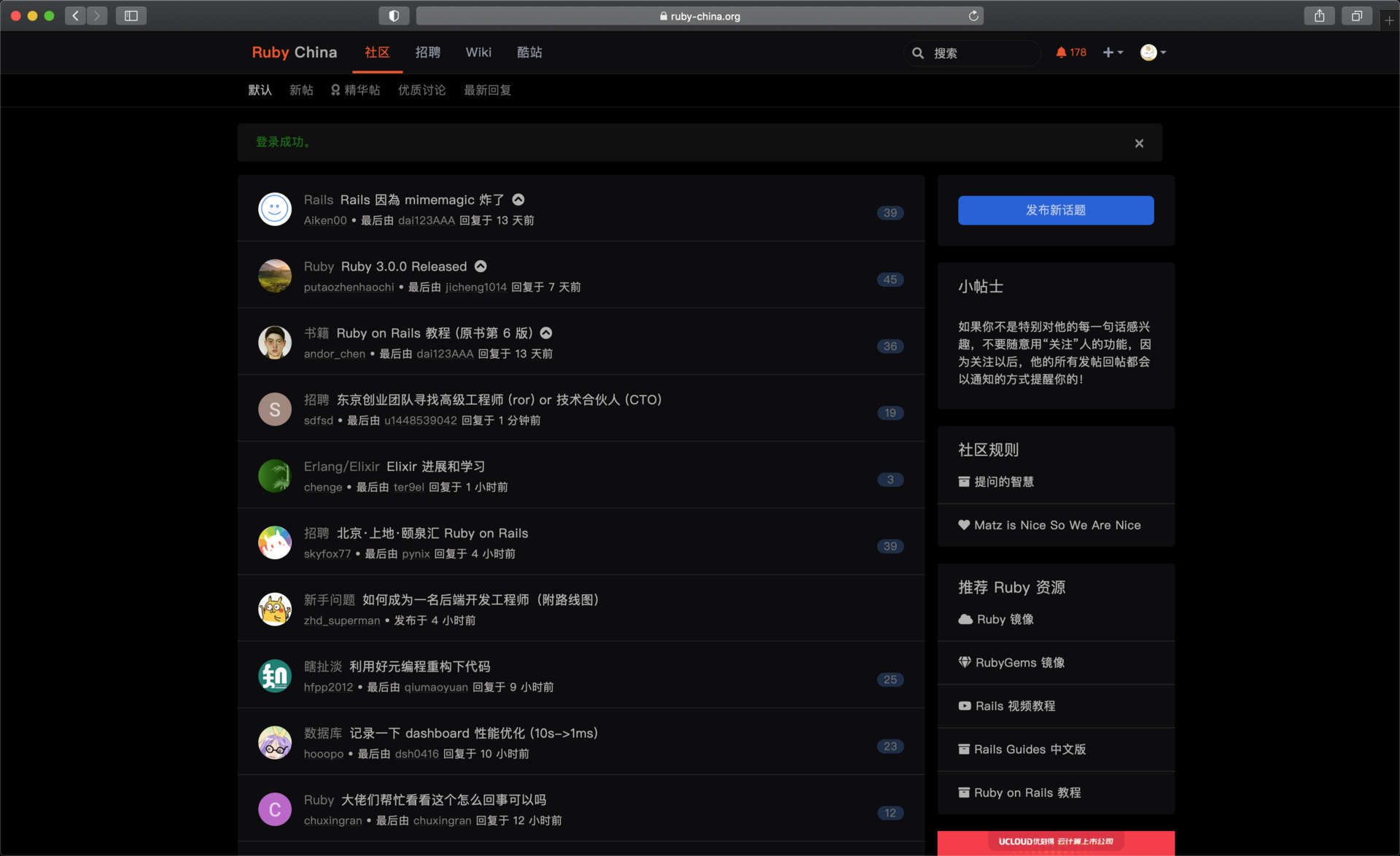The image size is (1400, 856).
Task: Click the search magnifier icon
Action: [x=918, y=53]
